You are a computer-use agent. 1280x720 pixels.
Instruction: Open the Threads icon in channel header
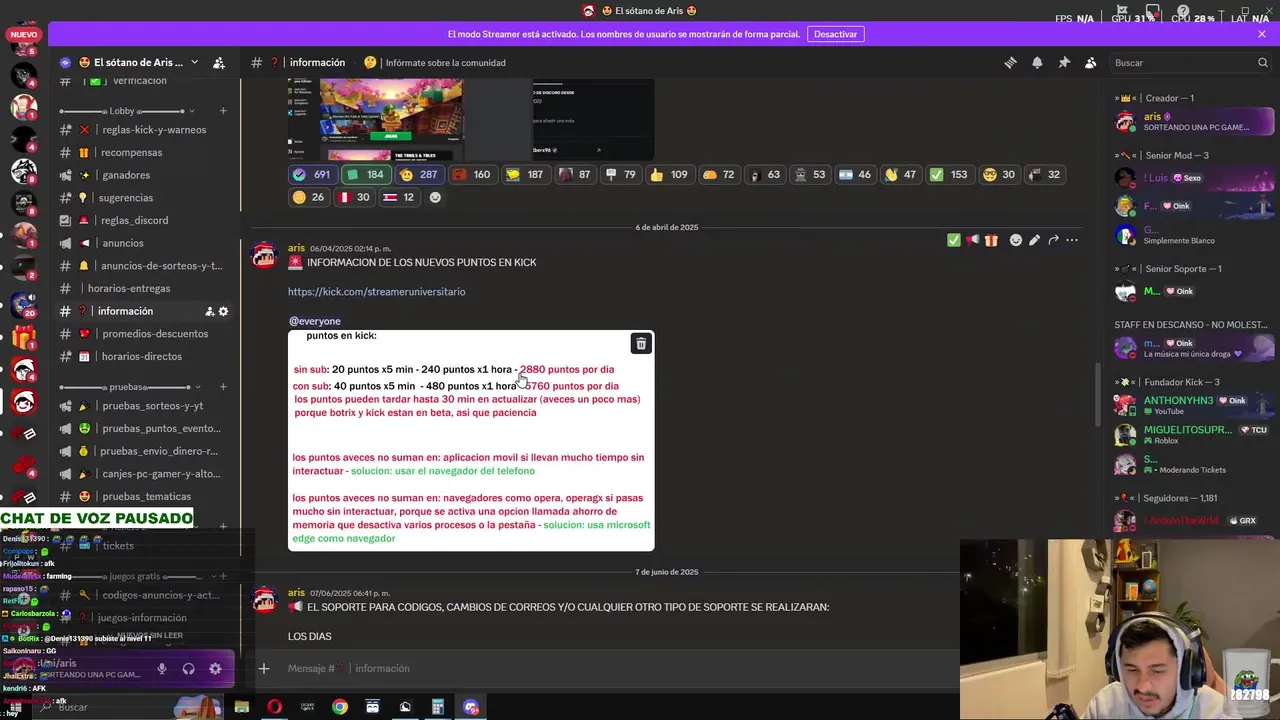pyautogui.click(x=1010, y=62)
